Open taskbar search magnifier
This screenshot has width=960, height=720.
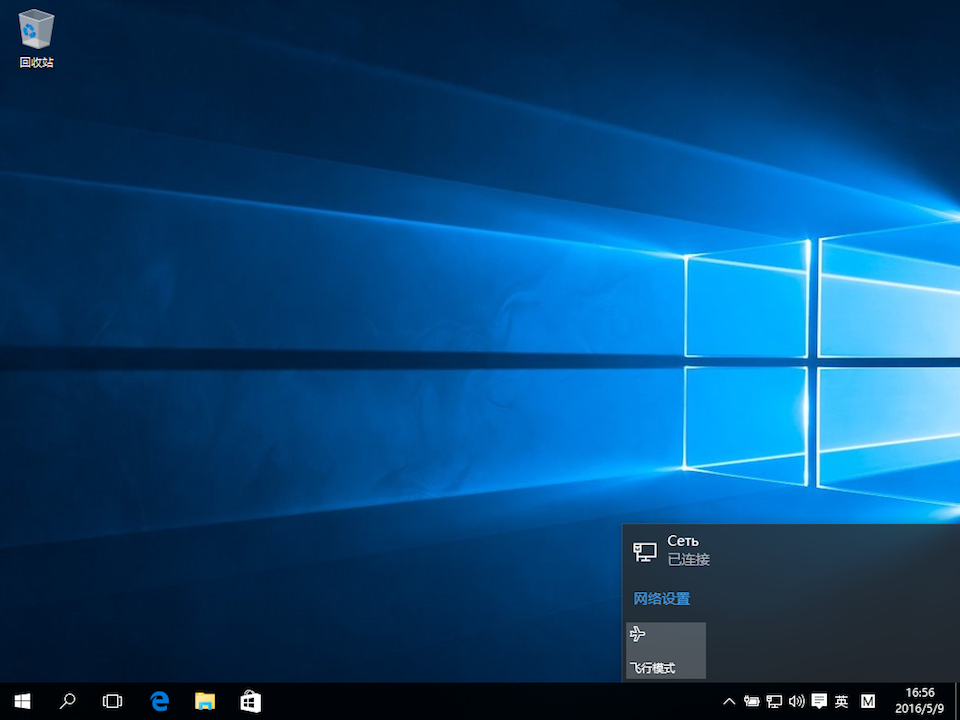click(x=67, y=701)
